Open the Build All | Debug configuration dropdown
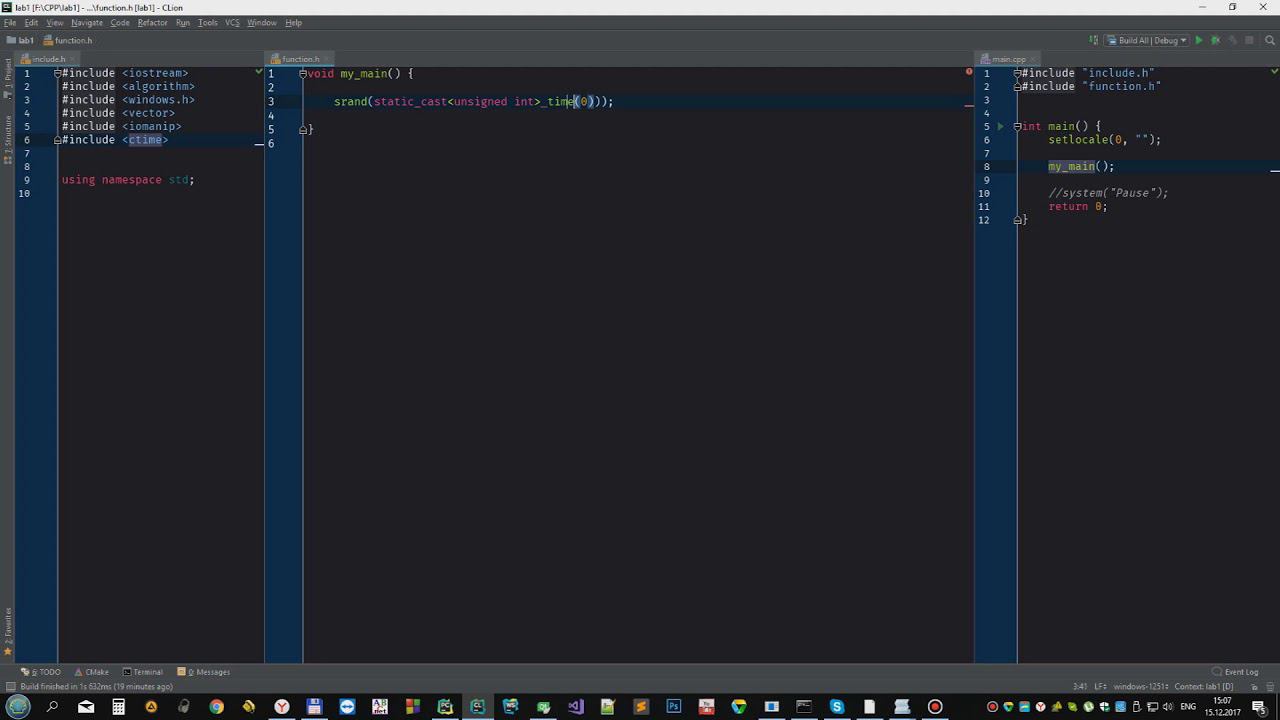1280x720 pixels. tap(1146, 40)
